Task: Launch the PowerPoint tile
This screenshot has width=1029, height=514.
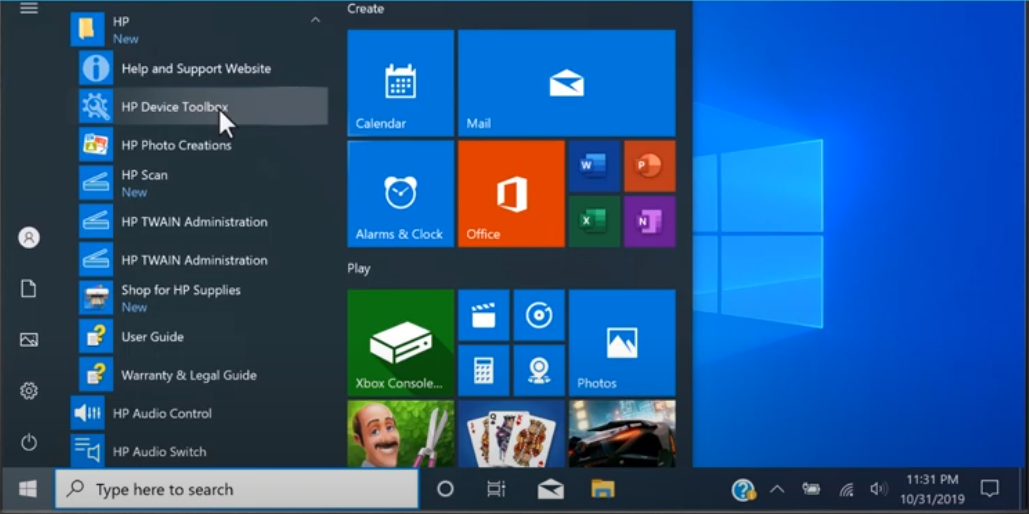Action: 650,166
